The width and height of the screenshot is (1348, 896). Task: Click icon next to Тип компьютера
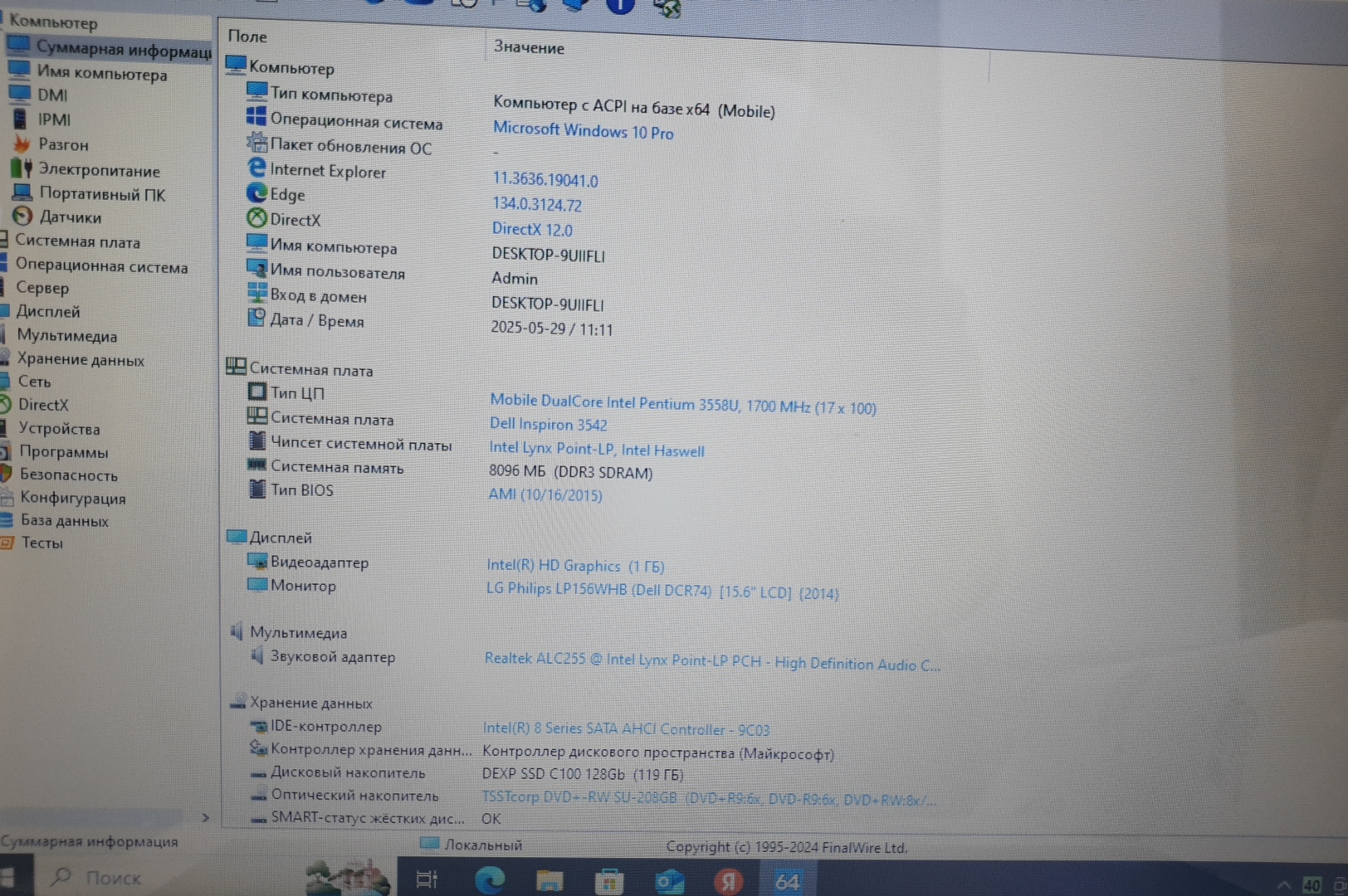[x=257, y=91]
